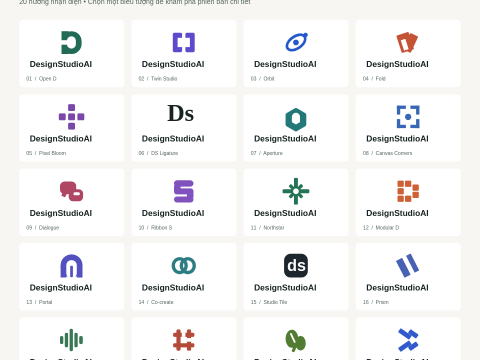Click the "01 / Open D" label
The height and width of the screenshot is (360, 480).
[x=41, y=79]
